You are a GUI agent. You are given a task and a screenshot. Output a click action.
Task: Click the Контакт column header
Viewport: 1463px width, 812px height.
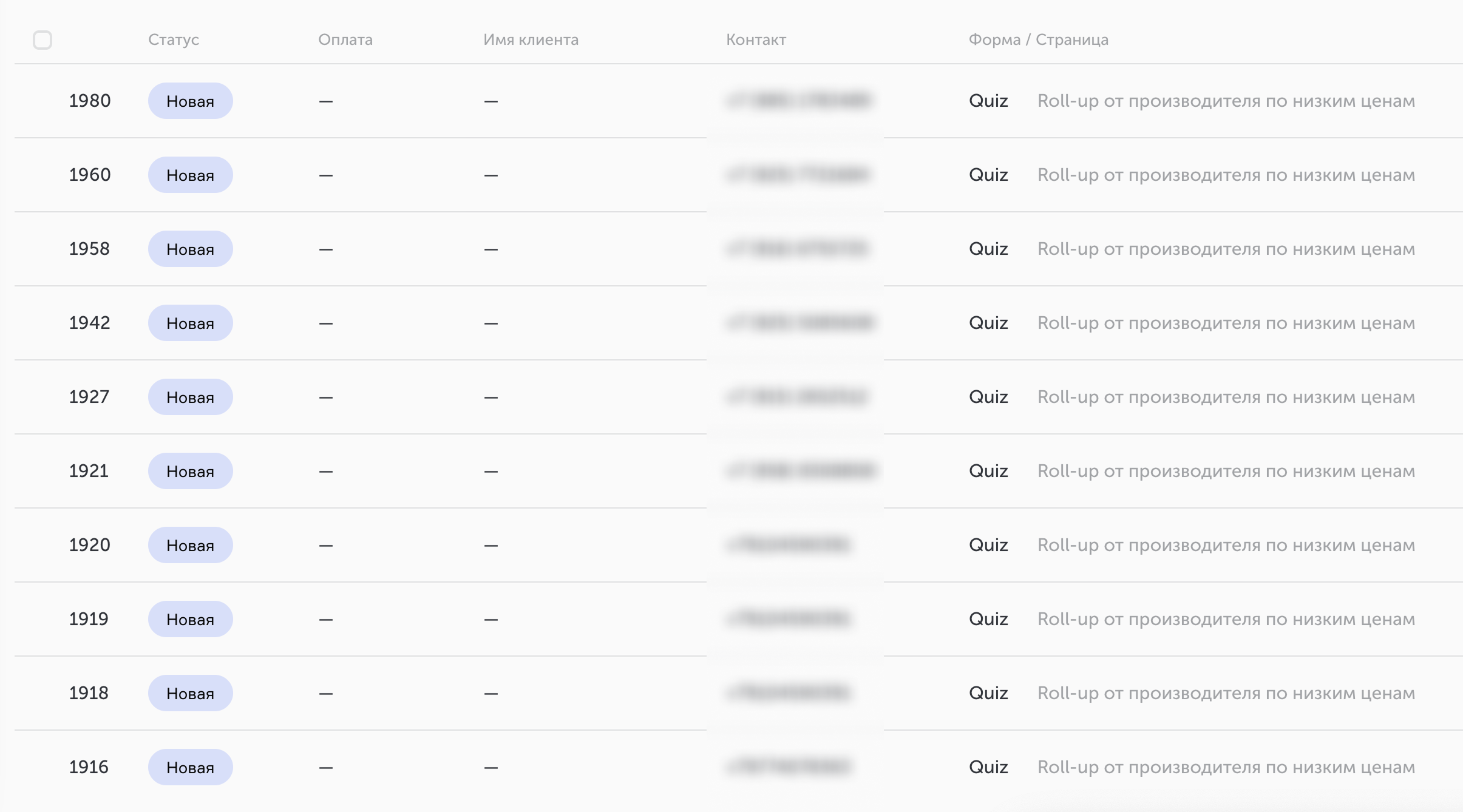756,40
